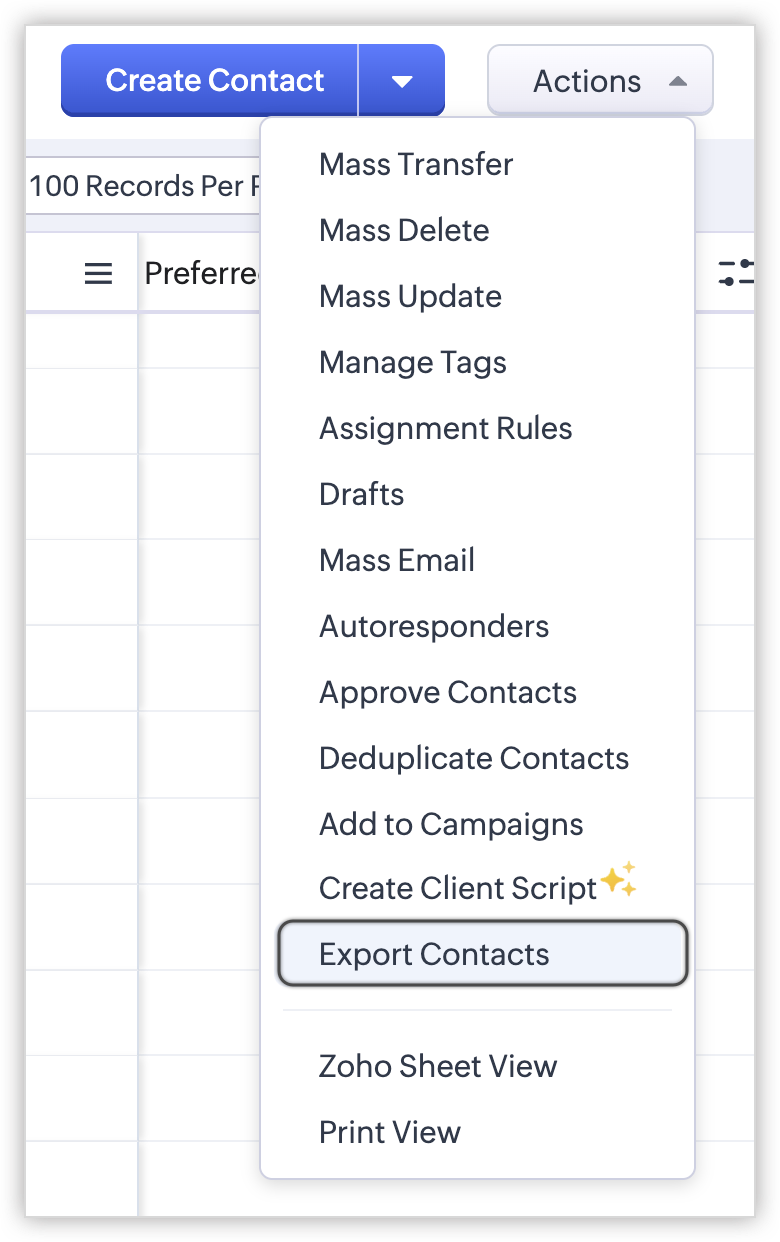Image resolution: width=780 pixels, height=1242 pixels.
Task: Select Mass Update menu entry
Action: [x=410, y=297]
